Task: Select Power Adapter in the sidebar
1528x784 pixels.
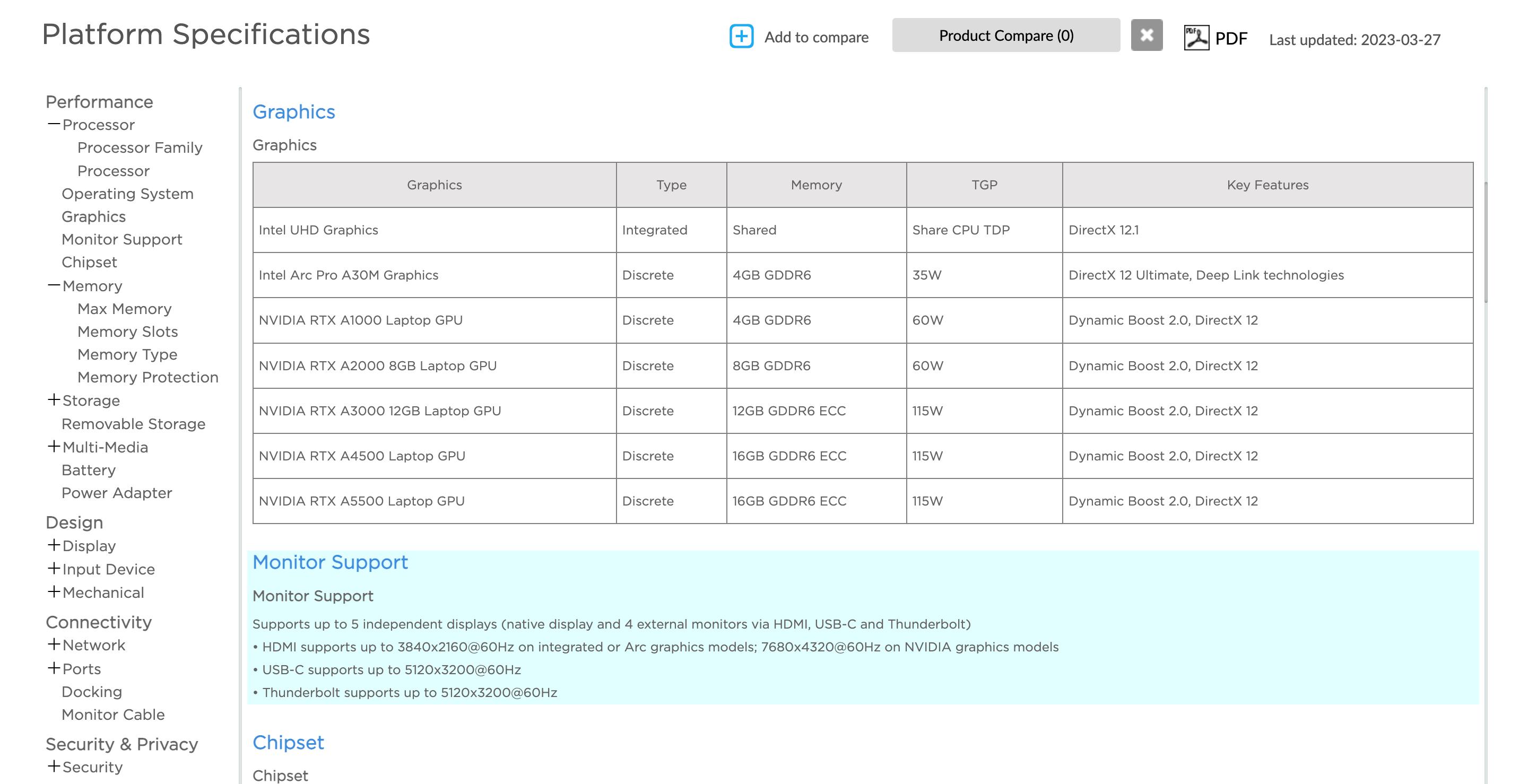Action: pyautogui.click(x=117, y=493)
